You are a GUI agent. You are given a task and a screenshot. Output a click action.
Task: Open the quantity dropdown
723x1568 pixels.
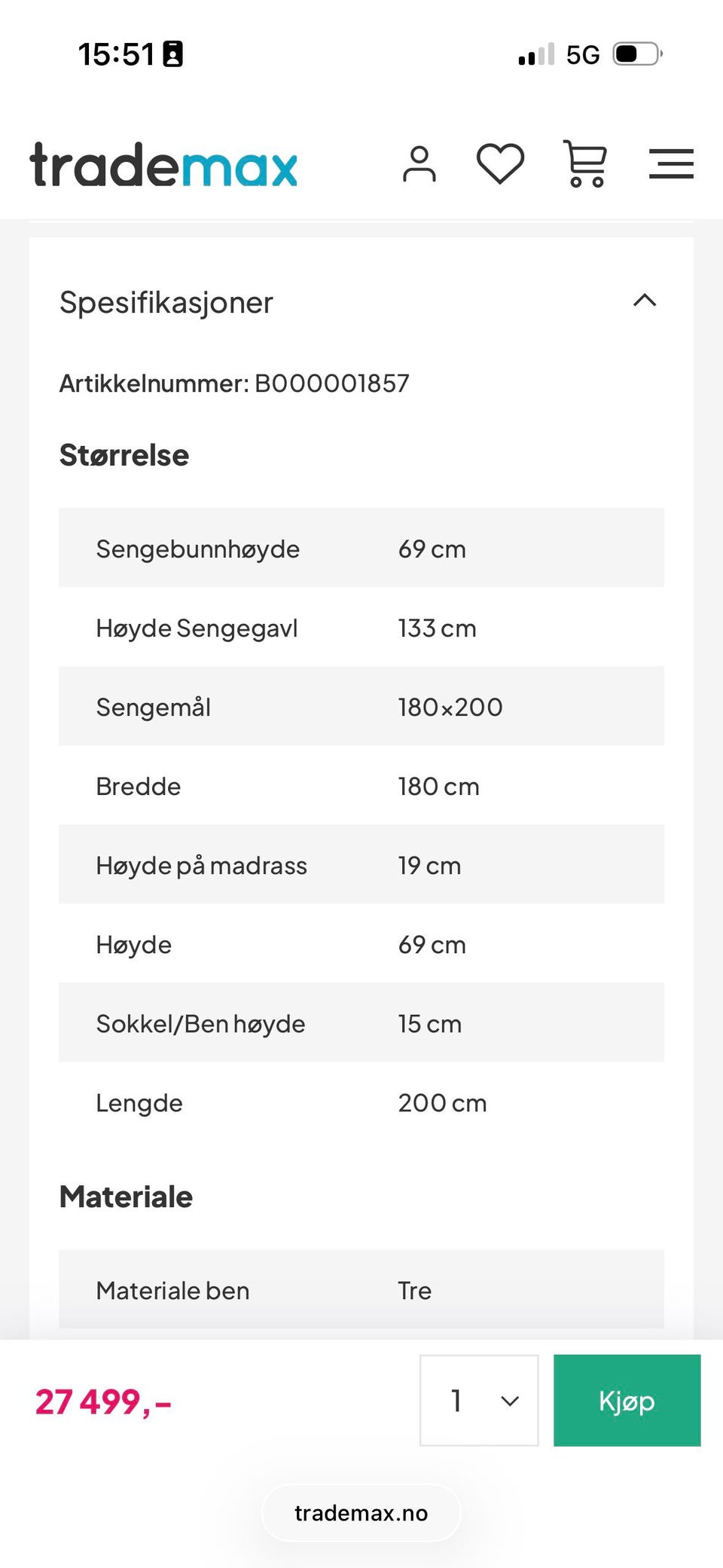[479, 1400]
